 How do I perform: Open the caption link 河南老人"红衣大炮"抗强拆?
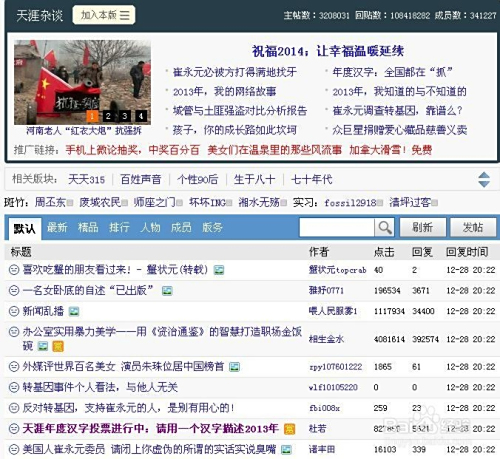pos(84,131)
